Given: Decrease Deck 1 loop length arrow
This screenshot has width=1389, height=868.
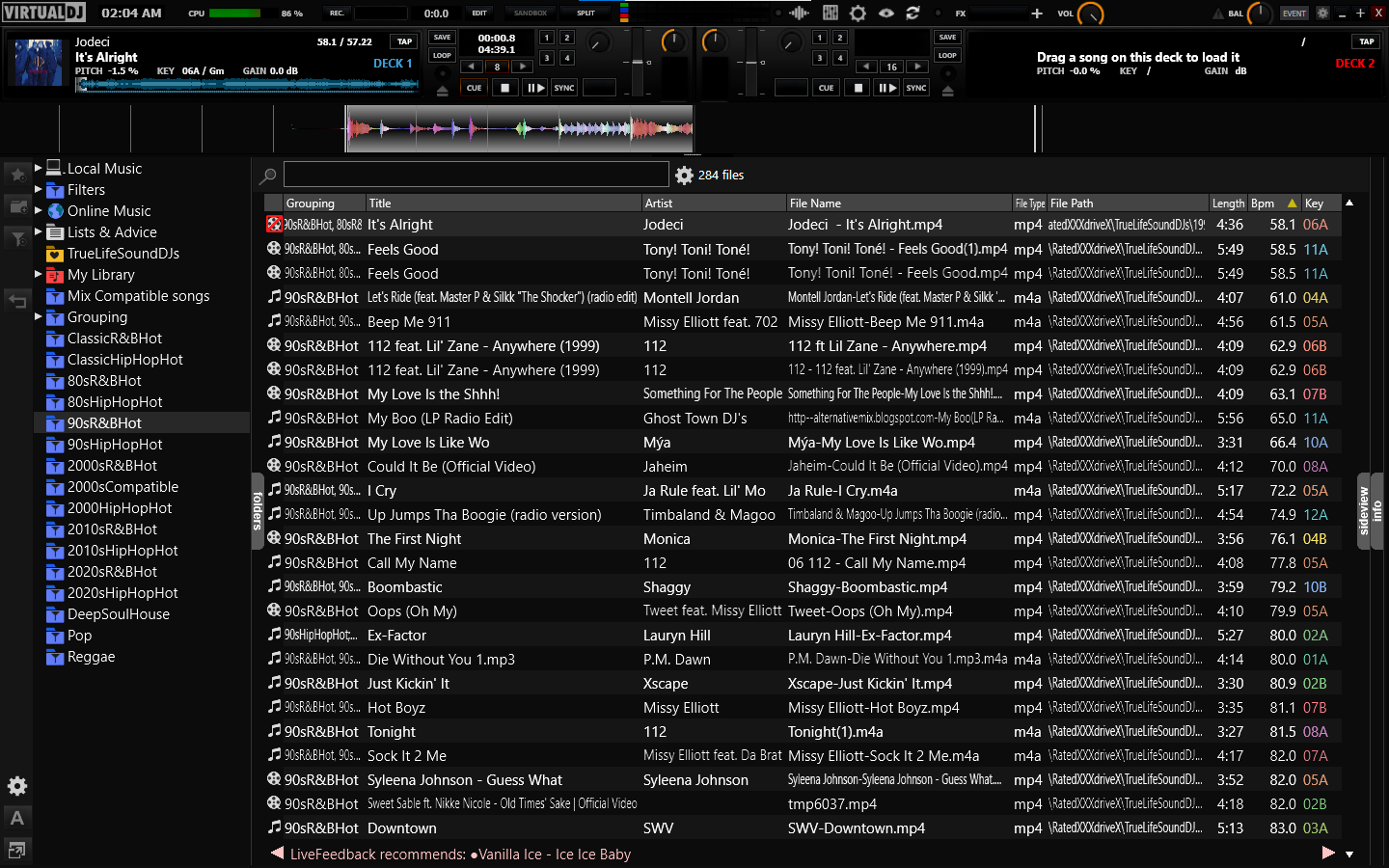Looking at the screenshot, I should click(472, 67).
